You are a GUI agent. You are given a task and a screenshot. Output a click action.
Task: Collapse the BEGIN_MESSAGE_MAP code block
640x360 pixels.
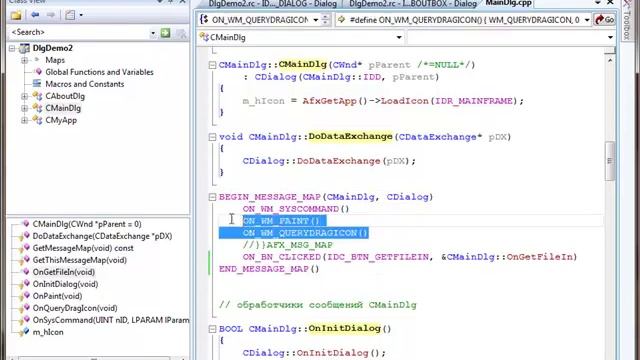click(x=212, y=197)
